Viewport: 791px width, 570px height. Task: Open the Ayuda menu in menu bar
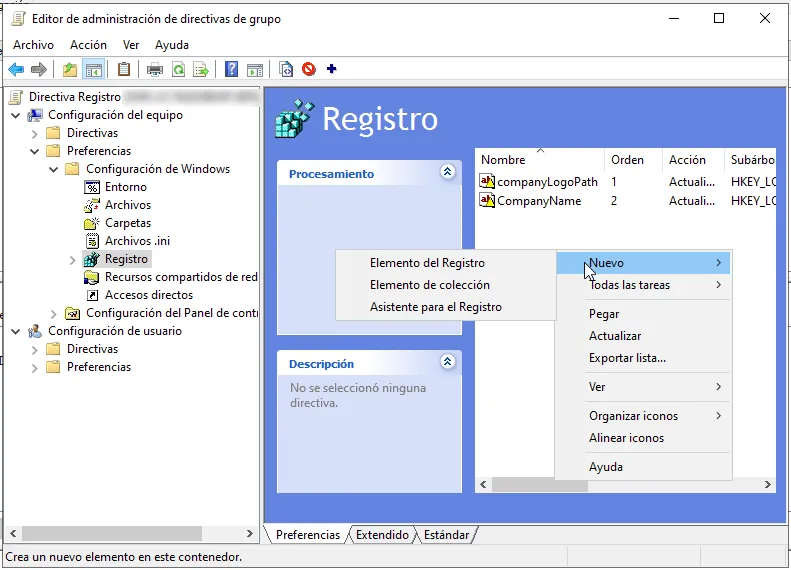tap(172, 45)
